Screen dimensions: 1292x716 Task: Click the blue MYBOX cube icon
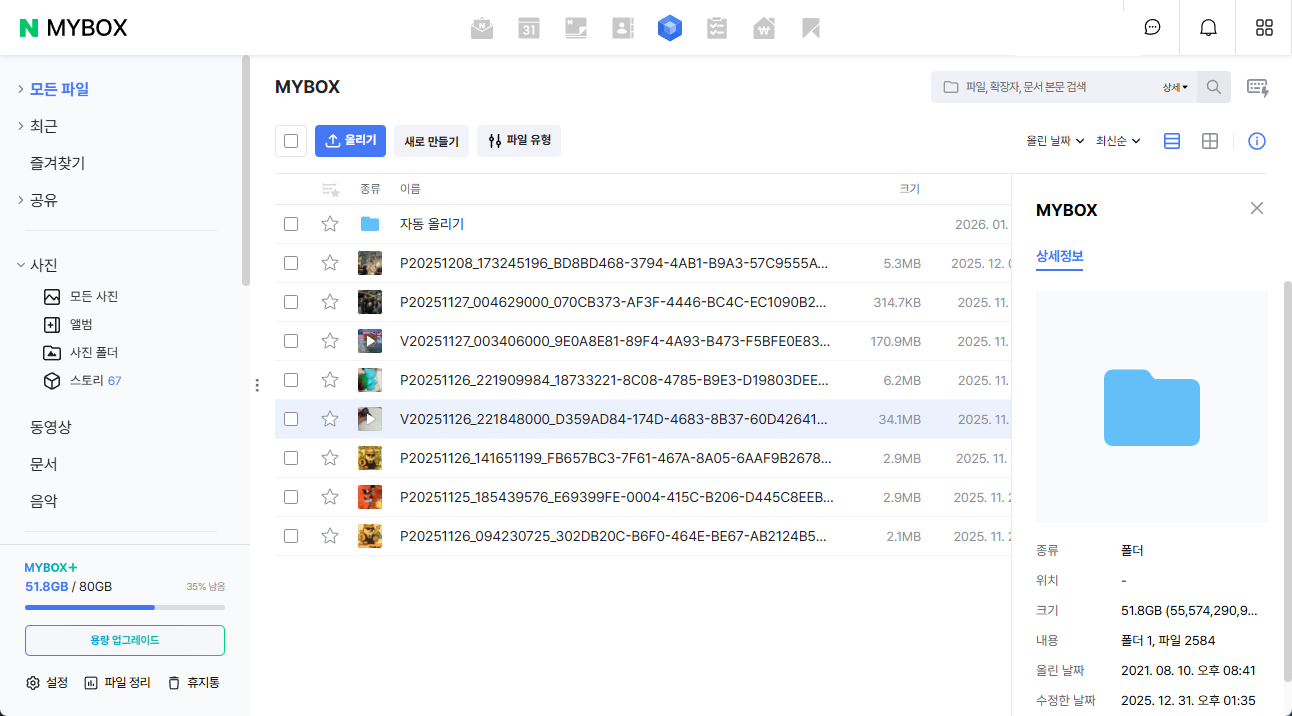click(x=669, y=28)
